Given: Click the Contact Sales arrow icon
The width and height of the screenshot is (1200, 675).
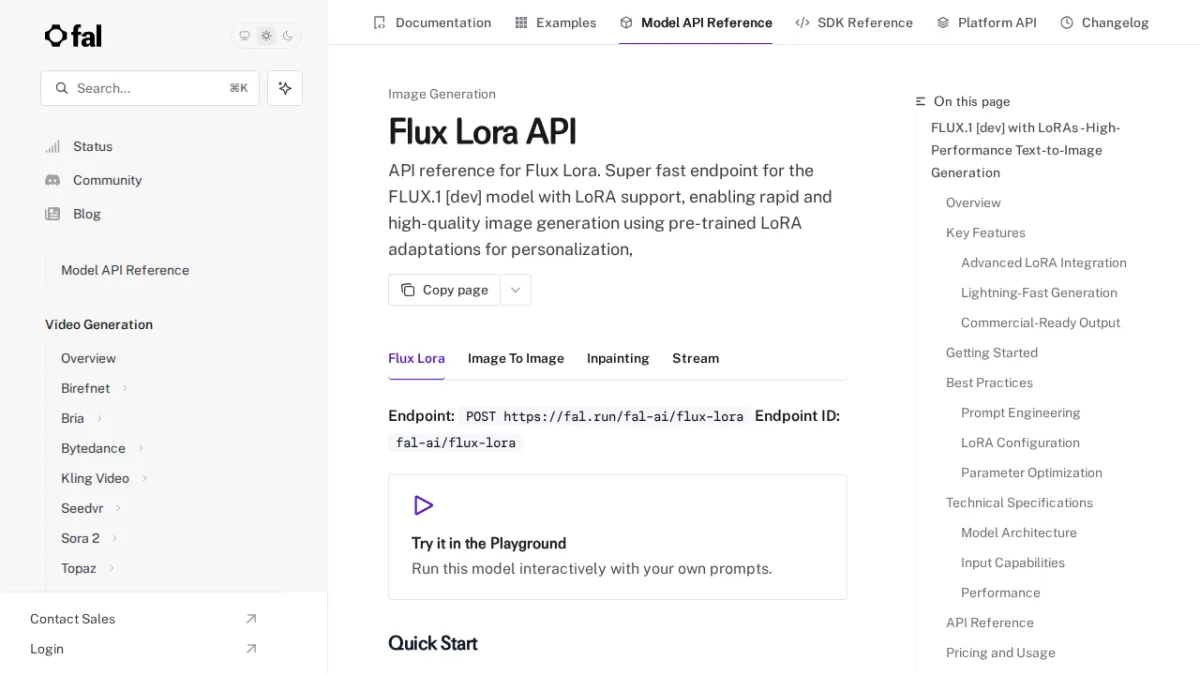Looking at the screenshot, I should [251, 619].
